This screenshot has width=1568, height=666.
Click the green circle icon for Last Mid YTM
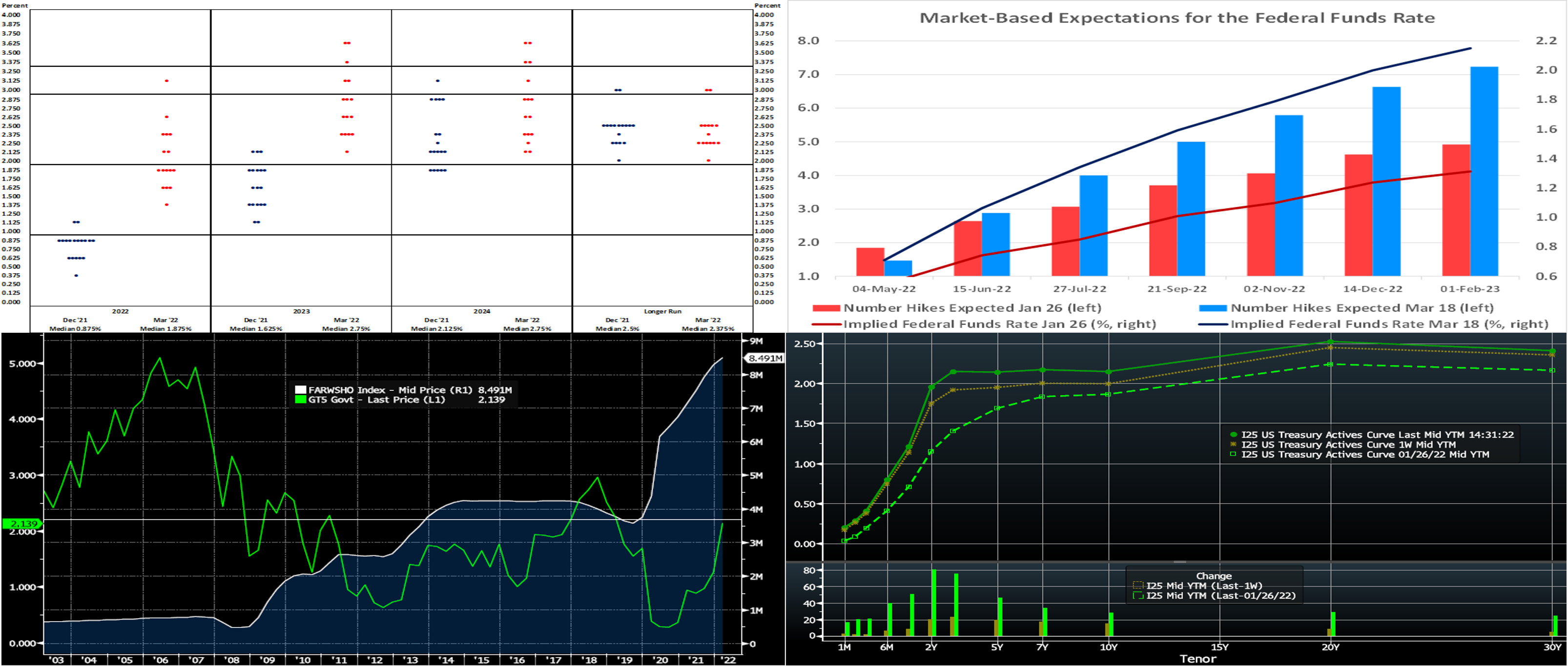tap(1234, 435)
